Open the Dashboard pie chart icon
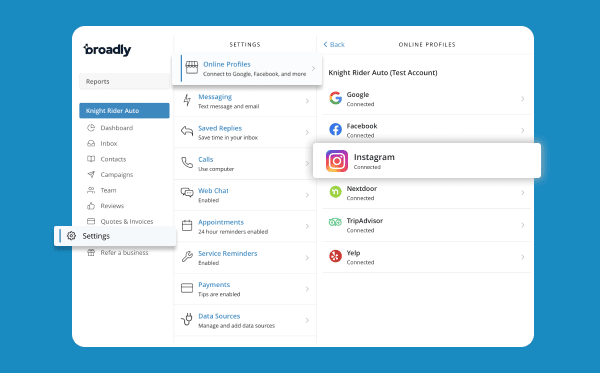This screenshot has width=600, height=373. pyautogui.click(x=91, y=128)
